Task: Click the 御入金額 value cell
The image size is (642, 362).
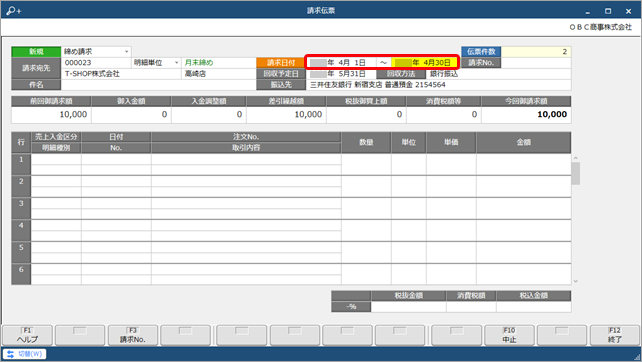Action: tap(131, 114)
